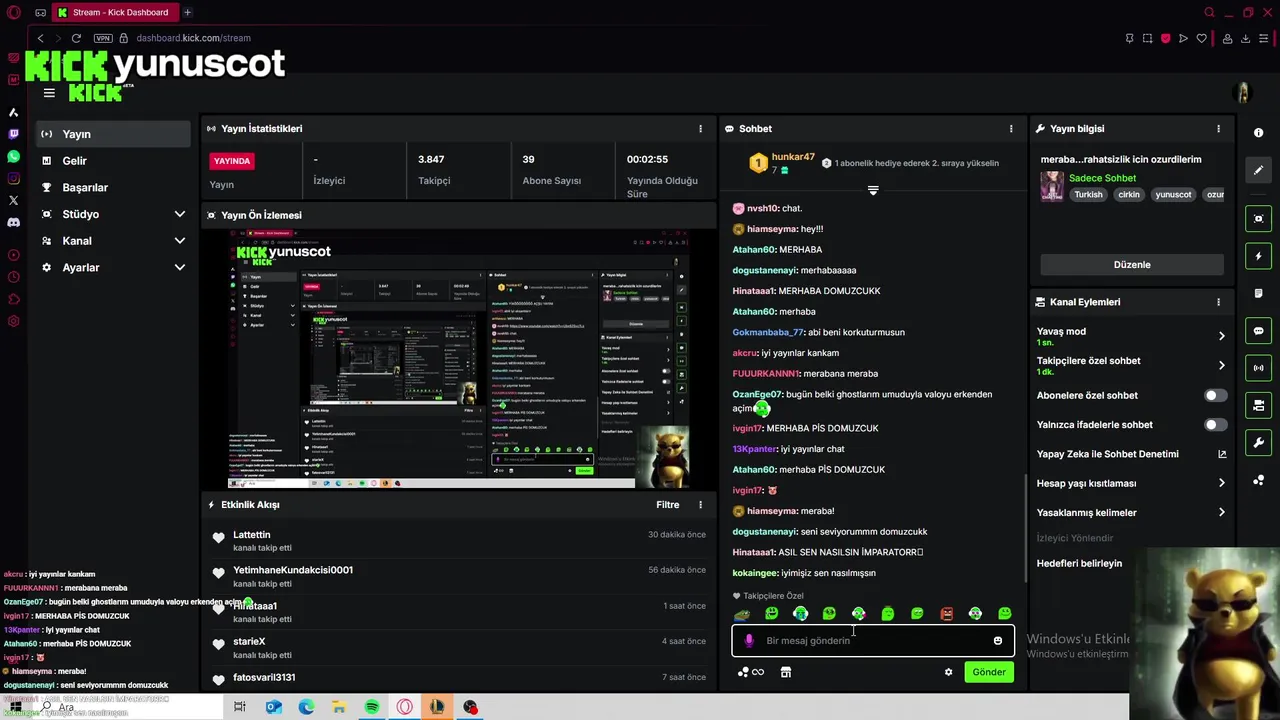The height and width of the screenshot is (720, 1280).
Task: Click the Hedefleri belirleyin option
Action: click(x=1079, y=563)
